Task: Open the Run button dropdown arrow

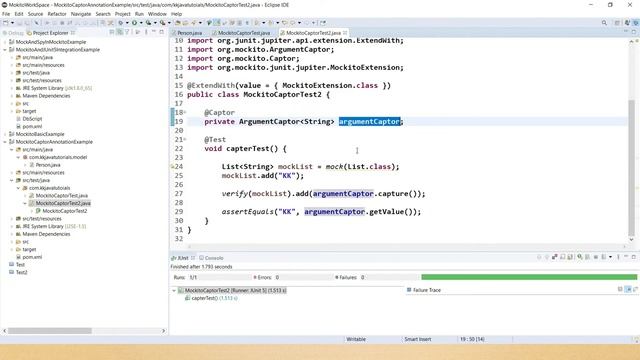Action: pos(141,23)
